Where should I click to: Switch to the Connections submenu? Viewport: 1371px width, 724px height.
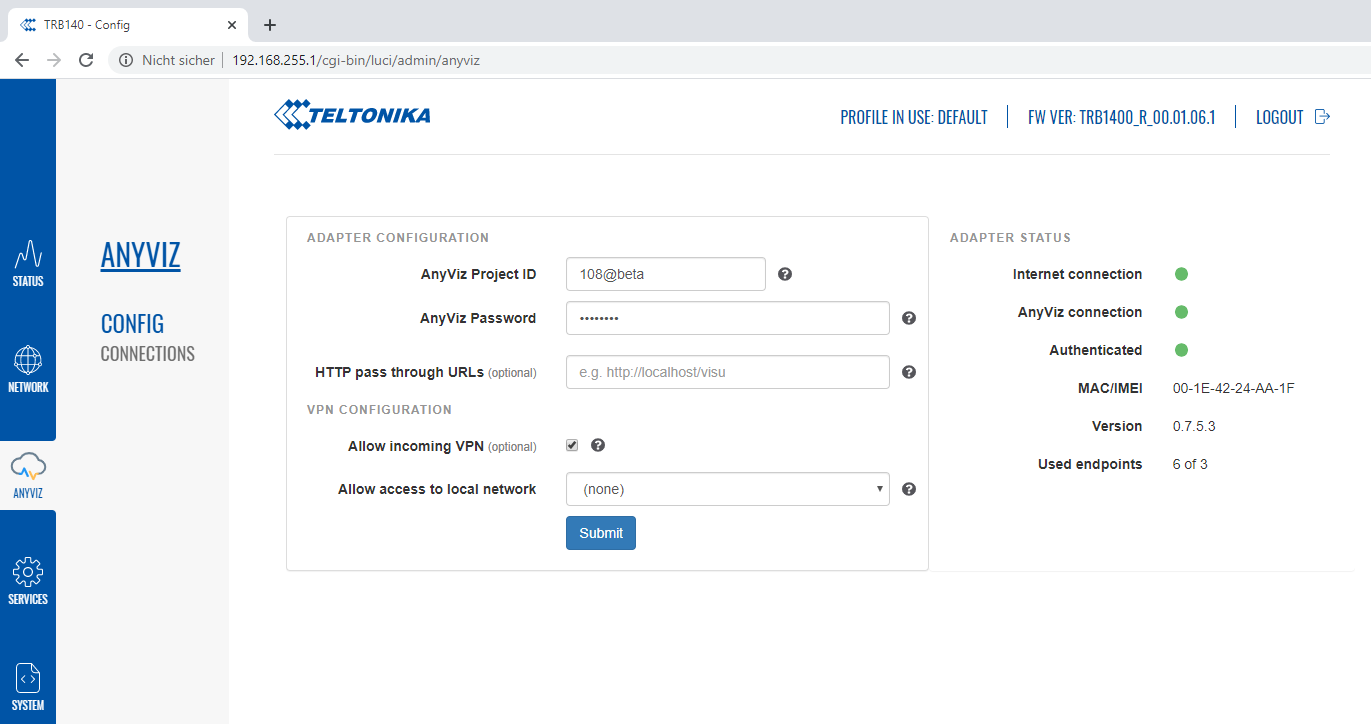(148, 354)
